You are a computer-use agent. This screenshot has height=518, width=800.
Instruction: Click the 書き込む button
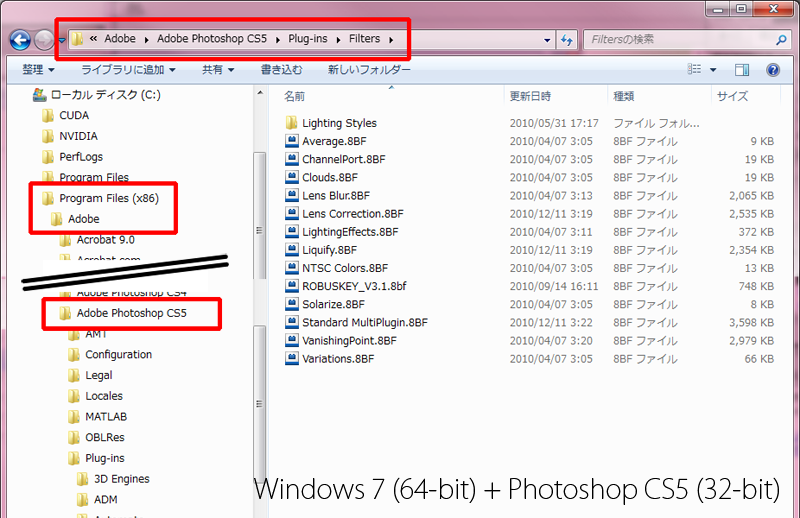pos(281,69)
